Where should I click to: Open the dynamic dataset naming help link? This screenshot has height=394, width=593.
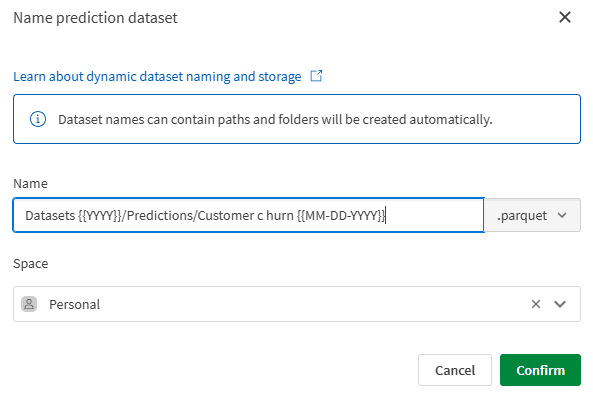tap(157, 76)
